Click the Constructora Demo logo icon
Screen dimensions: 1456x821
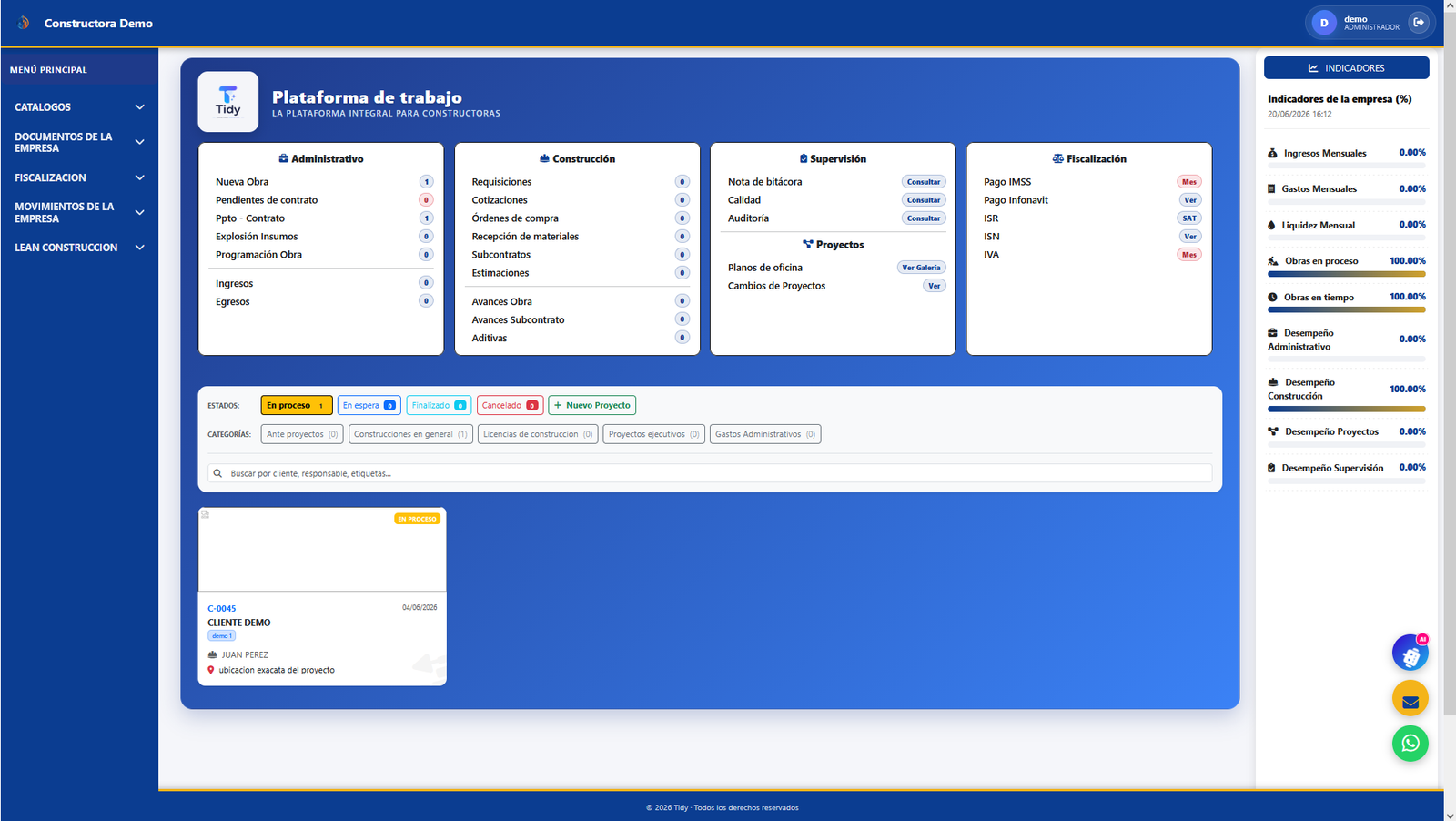pyautogui.click(x=24, y=23)
